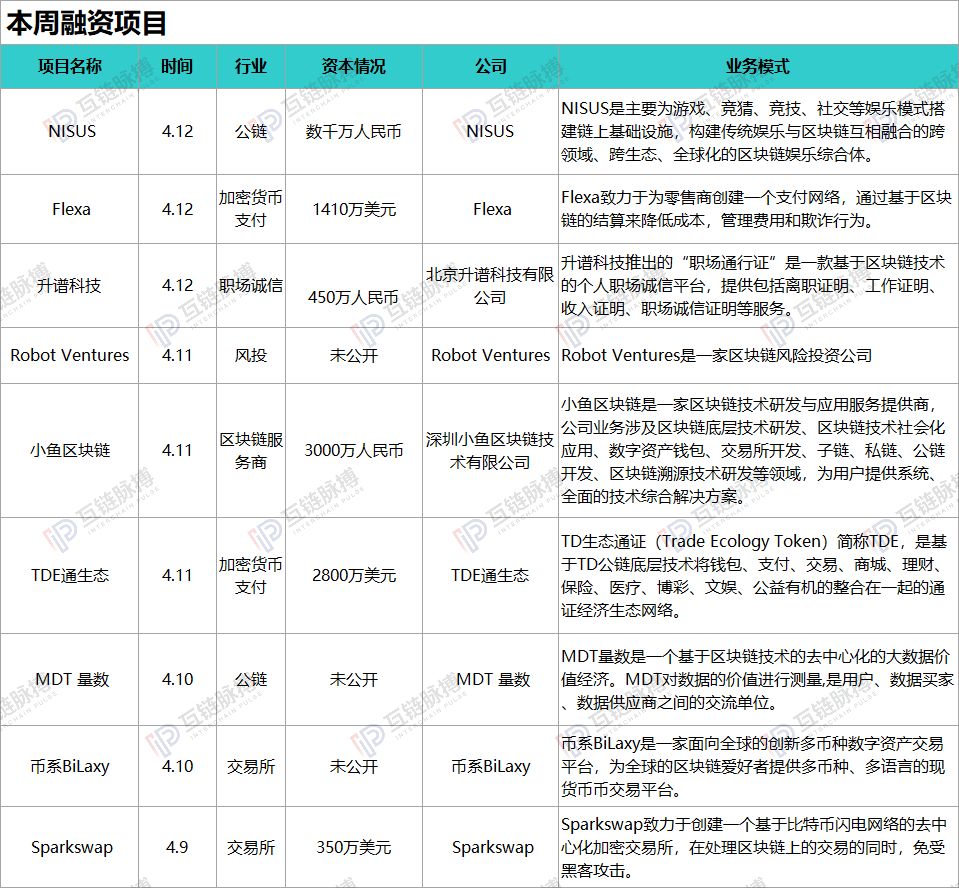Click "Robot Ventures是一家区块链风险投资公司" description
The width and height of the screenshot is (959, 888).
coord(716,355)
